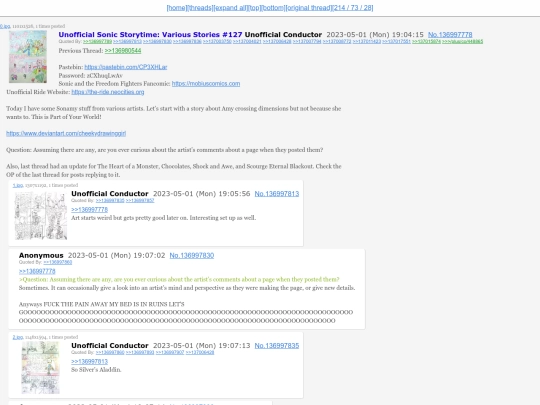Open post number No.136997813
The height and width of the screenshot is (405, 540).
pyautogui.click(x=277, y=194)
